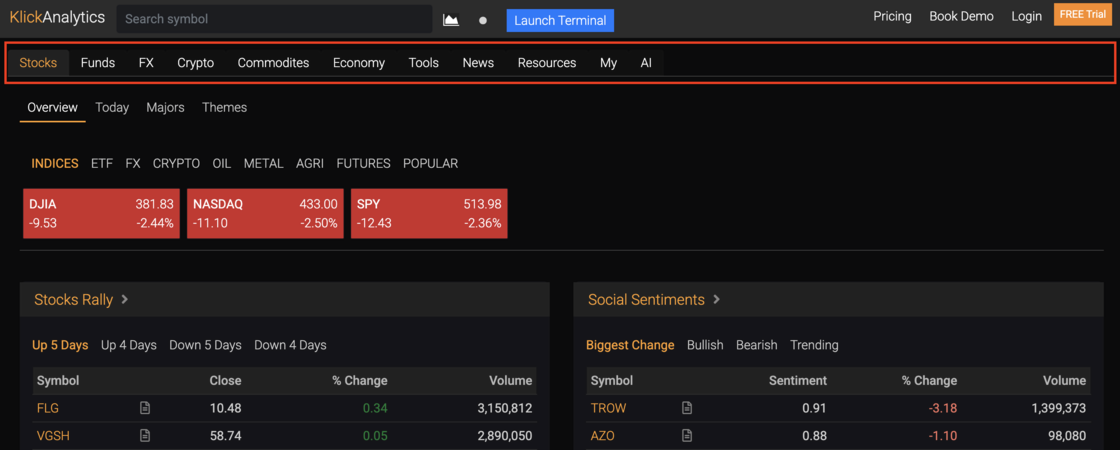1120x450 pixels.
Task: Open the document icon in AZO row
Action: [687, 435]
